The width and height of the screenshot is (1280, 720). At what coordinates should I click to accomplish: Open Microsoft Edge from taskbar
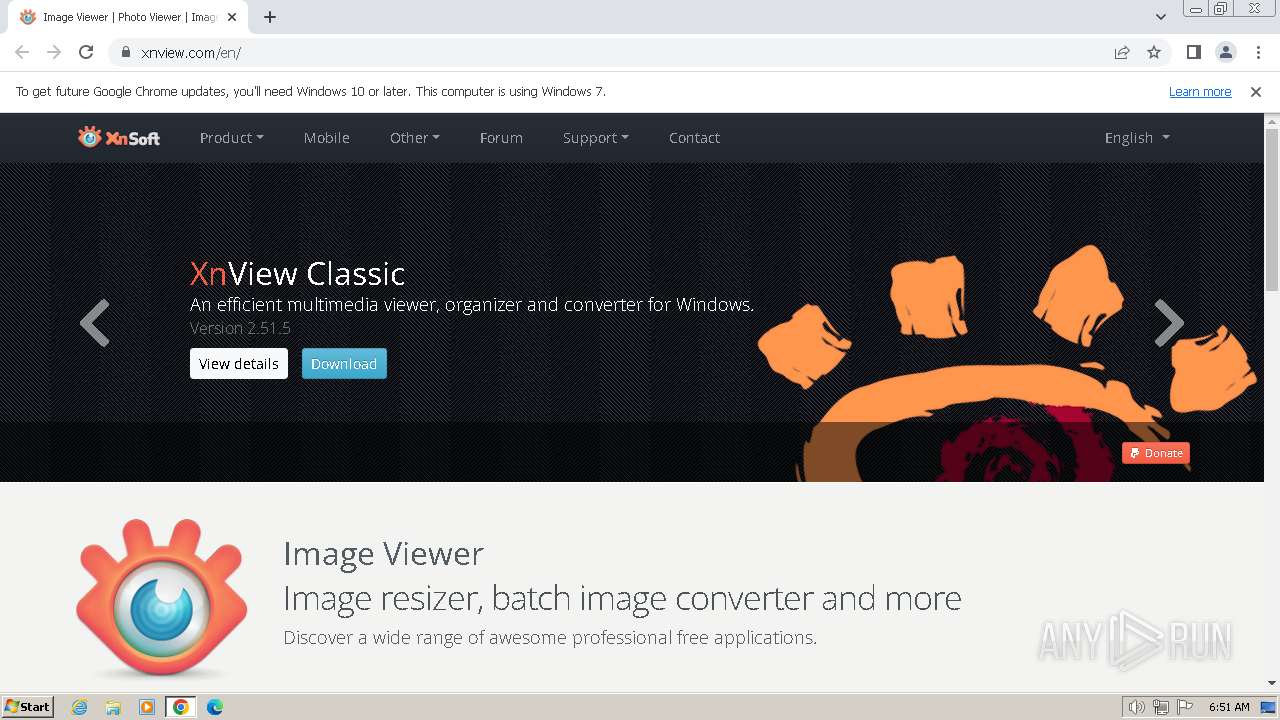(215, 707)
